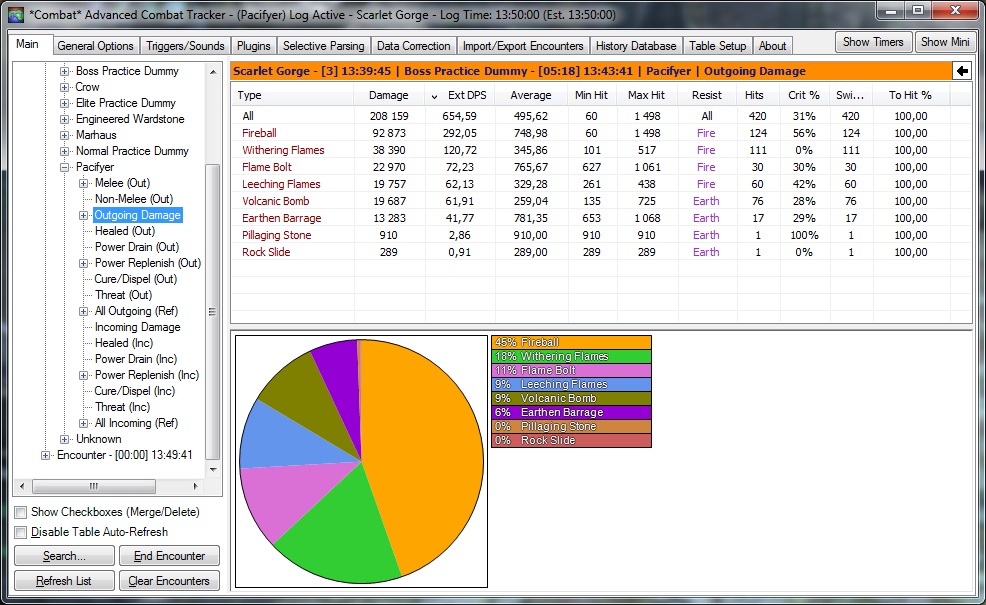
Task: Collapse the Pacifyer tree node
Action: point(64,167)
